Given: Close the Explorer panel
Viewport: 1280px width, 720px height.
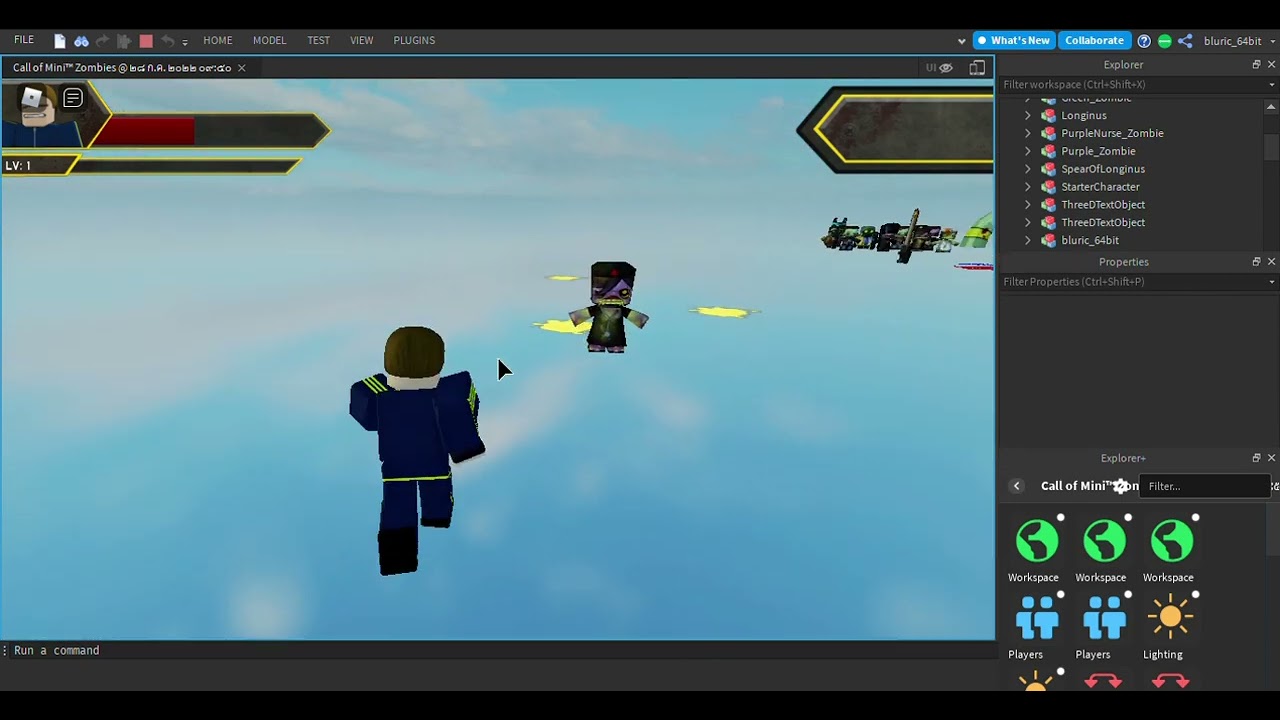Looking at the screenshot, I should pos(1271,65).
